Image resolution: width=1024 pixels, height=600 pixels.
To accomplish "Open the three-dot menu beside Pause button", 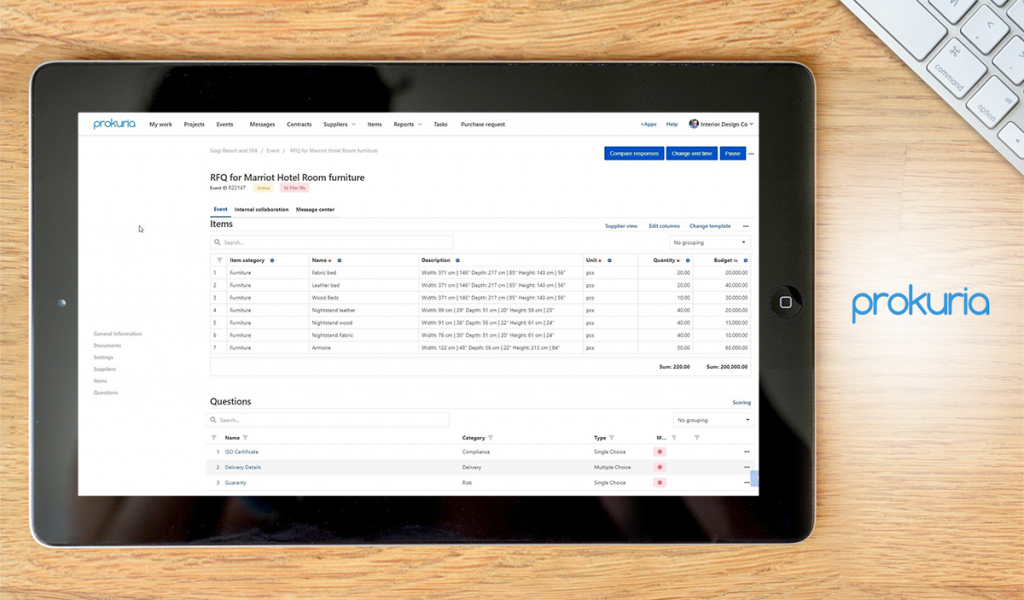I will 751,154.
